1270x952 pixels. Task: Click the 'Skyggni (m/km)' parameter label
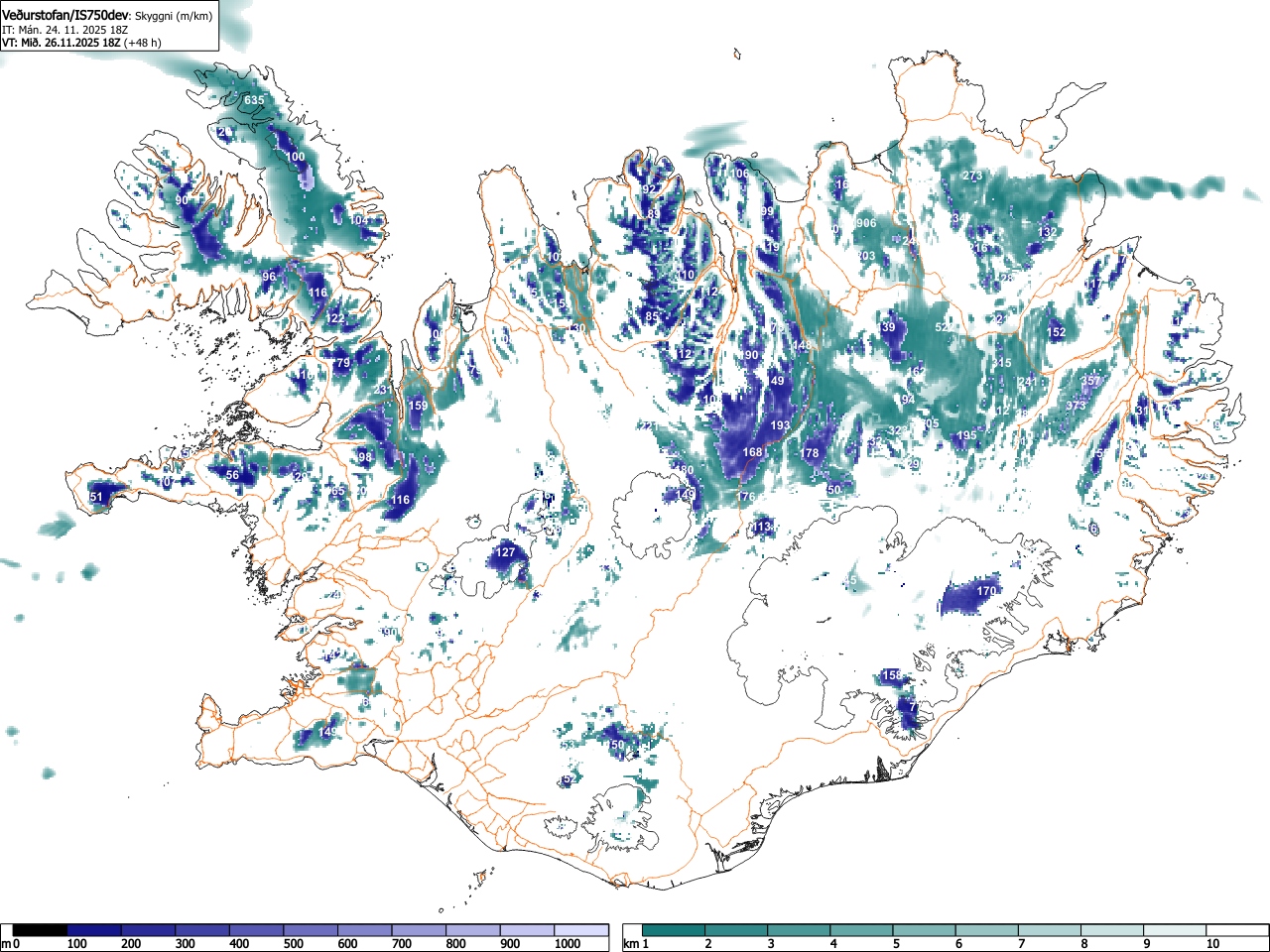pyautogui.click(x=176, y=16)
